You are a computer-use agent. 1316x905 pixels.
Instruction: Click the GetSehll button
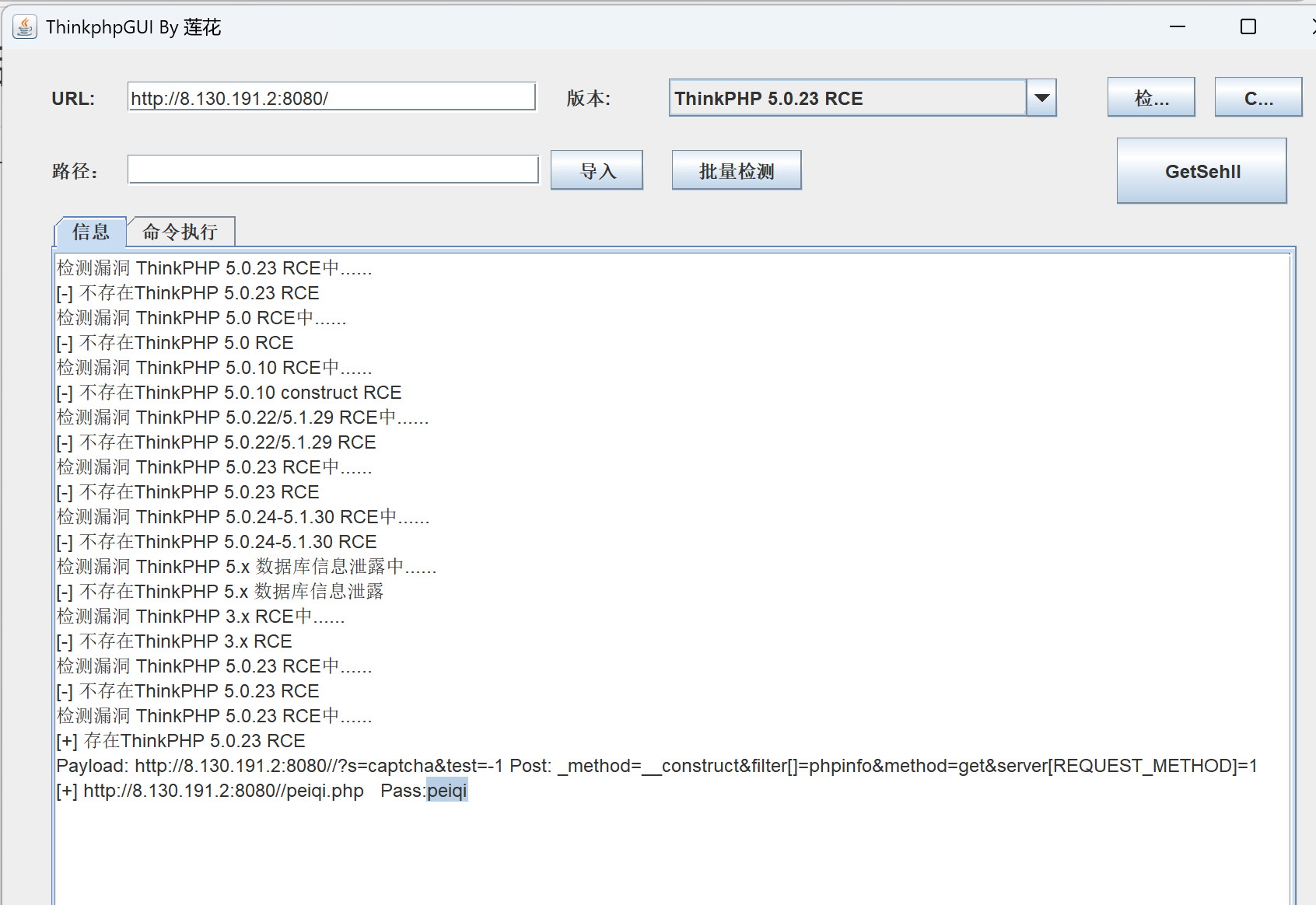point(1202,171)
